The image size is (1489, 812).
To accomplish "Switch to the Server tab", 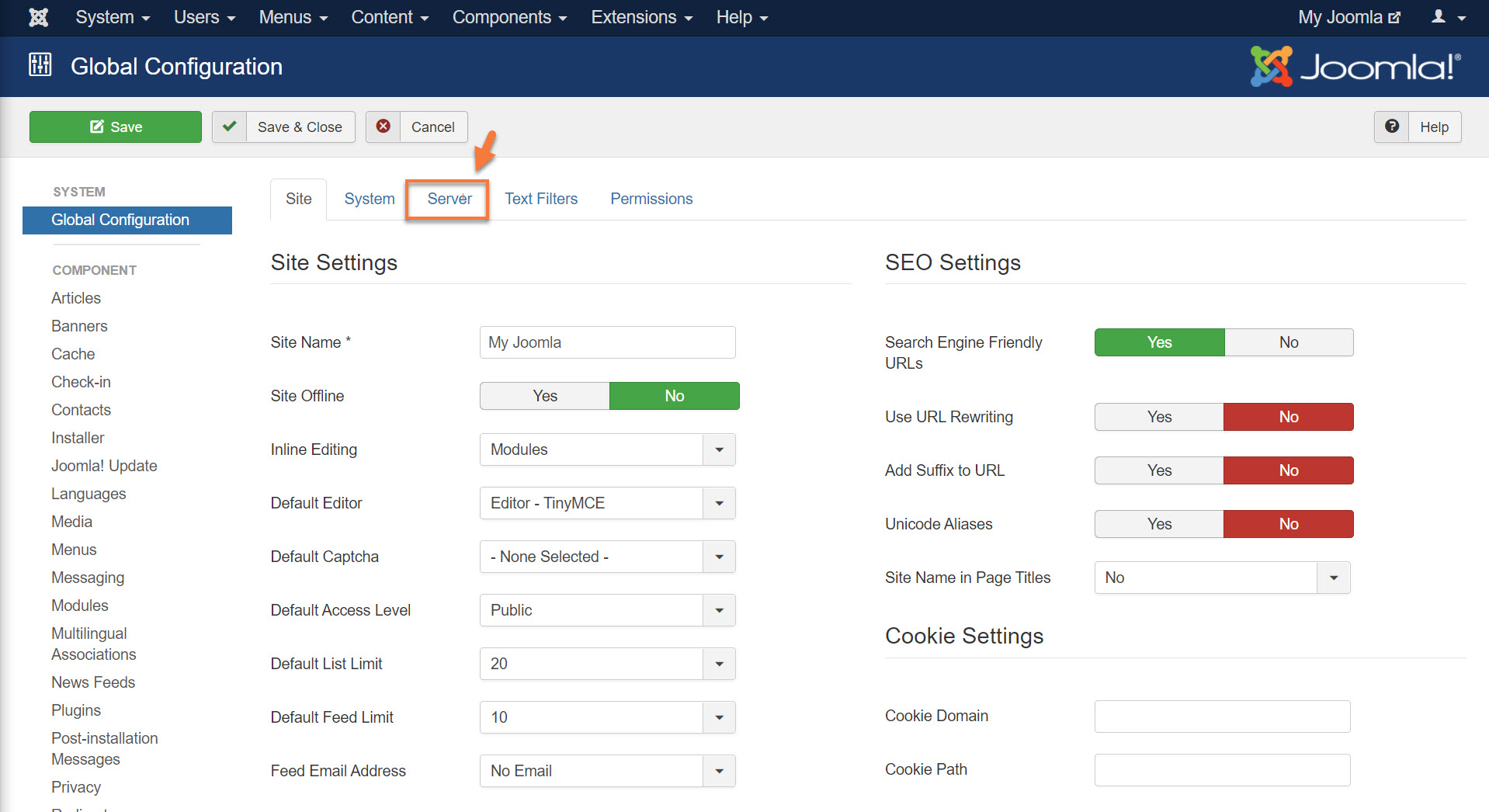I will coord(448,199).
